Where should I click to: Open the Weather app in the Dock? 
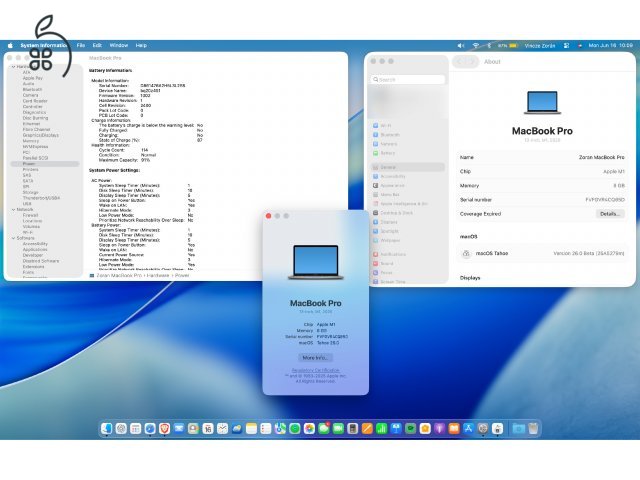click(x=237, y=428)
